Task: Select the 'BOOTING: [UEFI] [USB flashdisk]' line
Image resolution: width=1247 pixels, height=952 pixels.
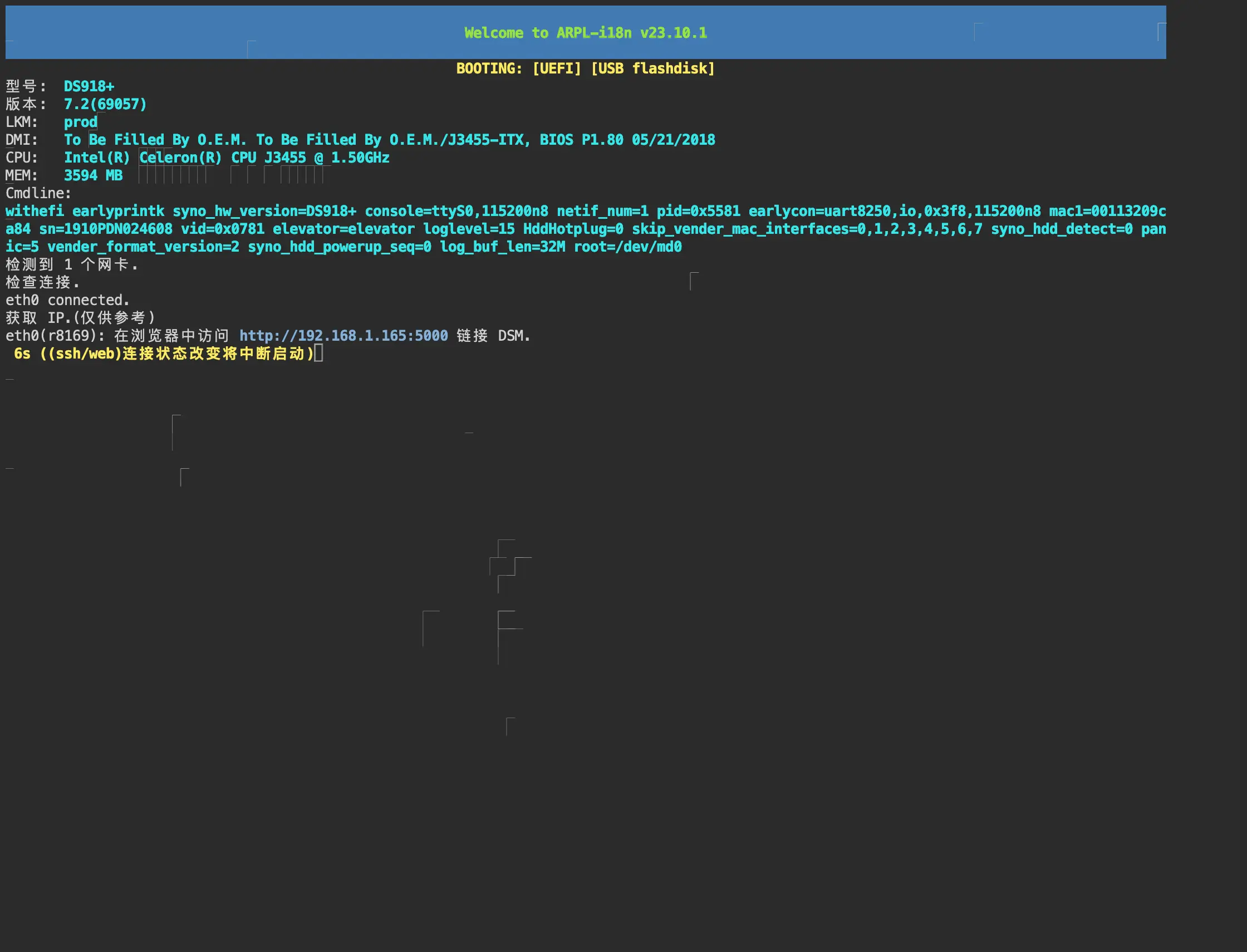Action: click(x=586, y=68)
